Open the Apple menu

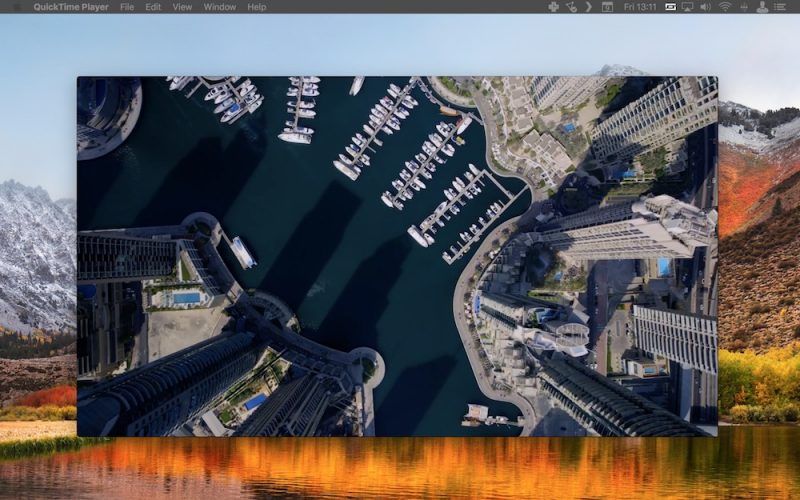(x=14, y=7)
